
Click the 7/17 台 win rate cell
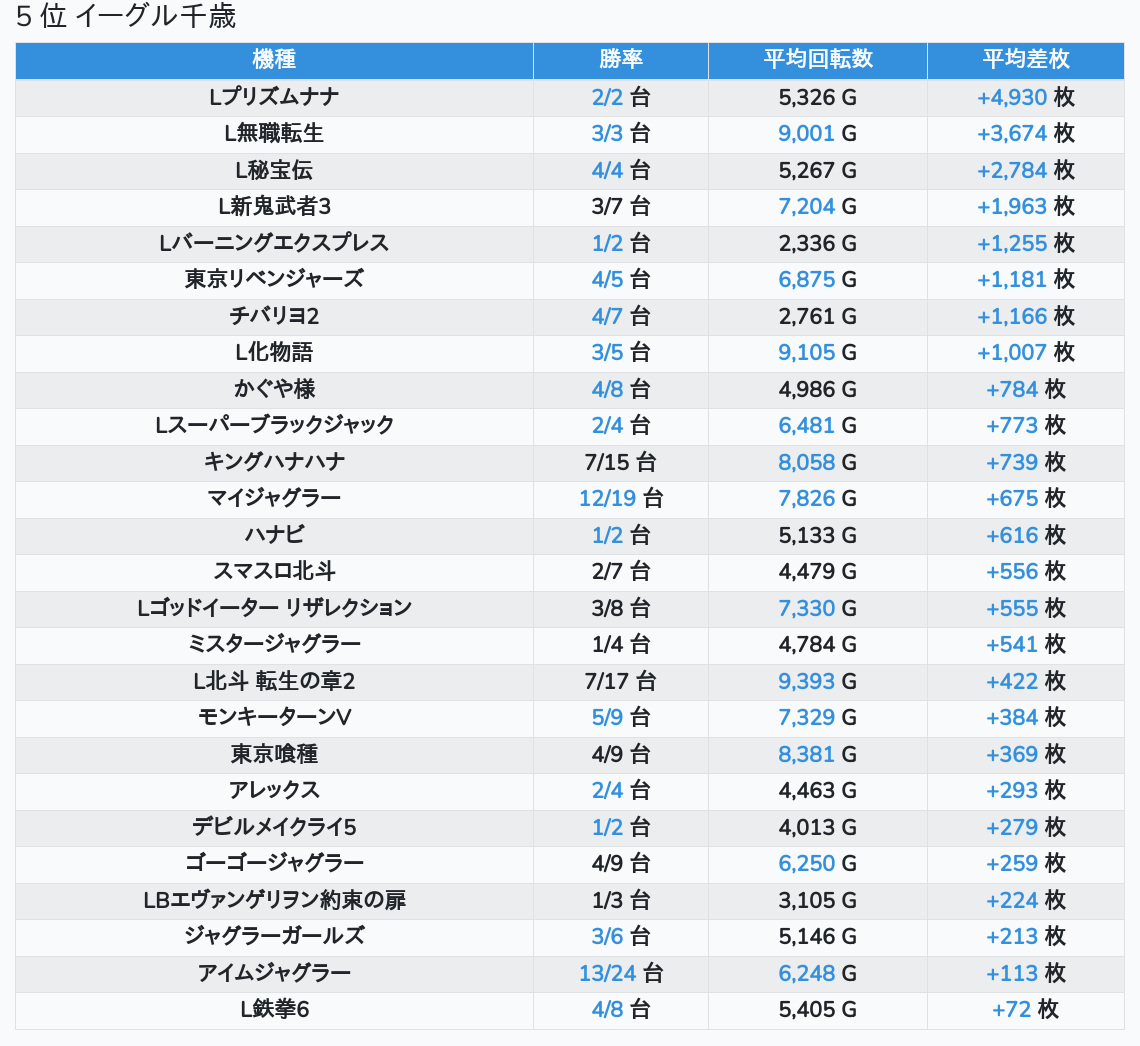[620, 681]
